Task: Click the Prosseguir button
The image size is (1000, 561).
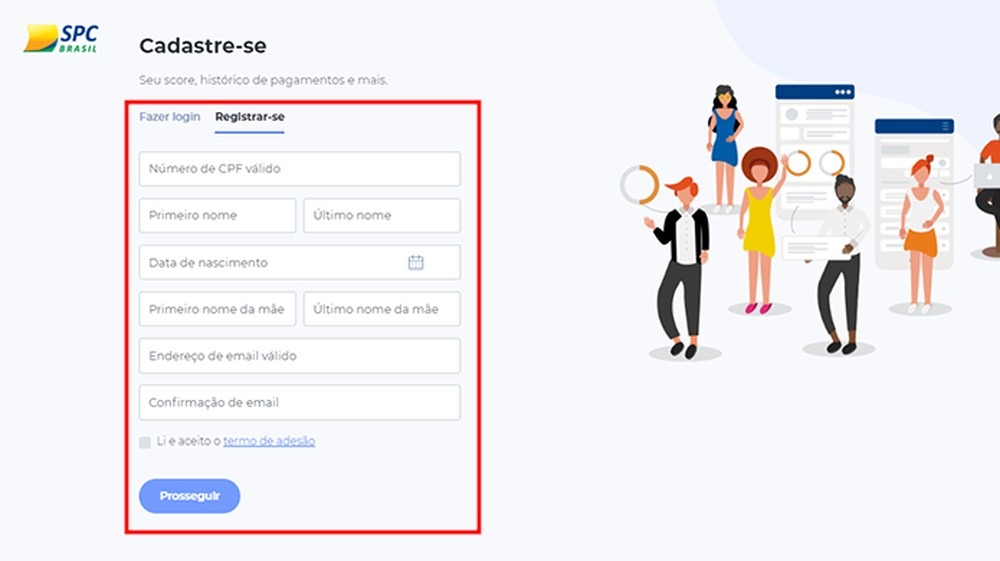Action: 189,496
